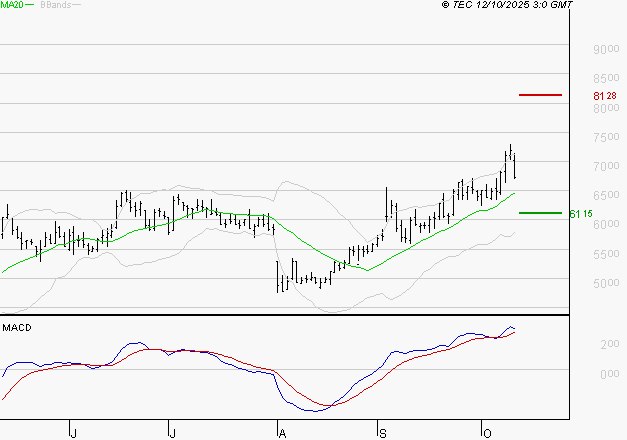Screen dimensions: 627x440
Task: Click the O month marker
Action: click(487, 434)
